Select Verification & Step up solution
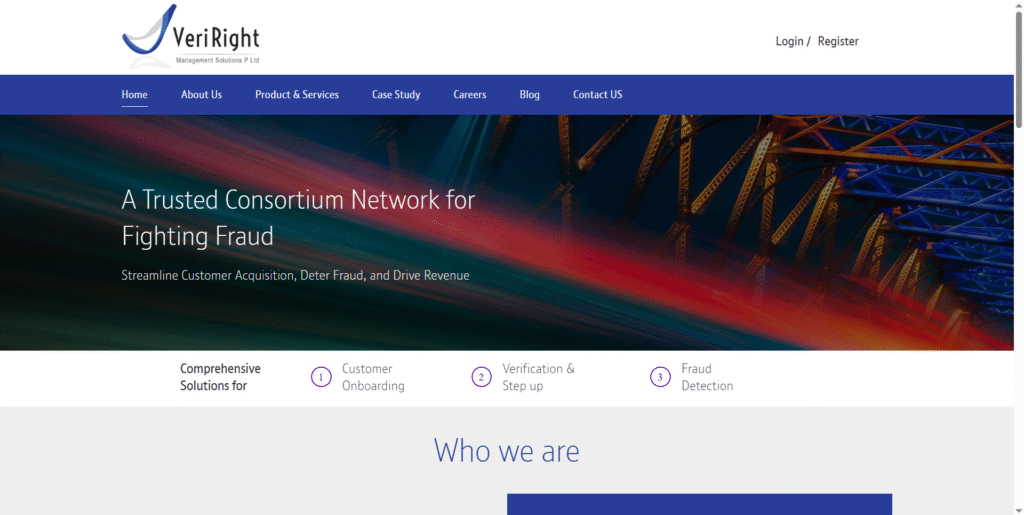Screen dimensions: 1024x515 click(x=538, y=377)
